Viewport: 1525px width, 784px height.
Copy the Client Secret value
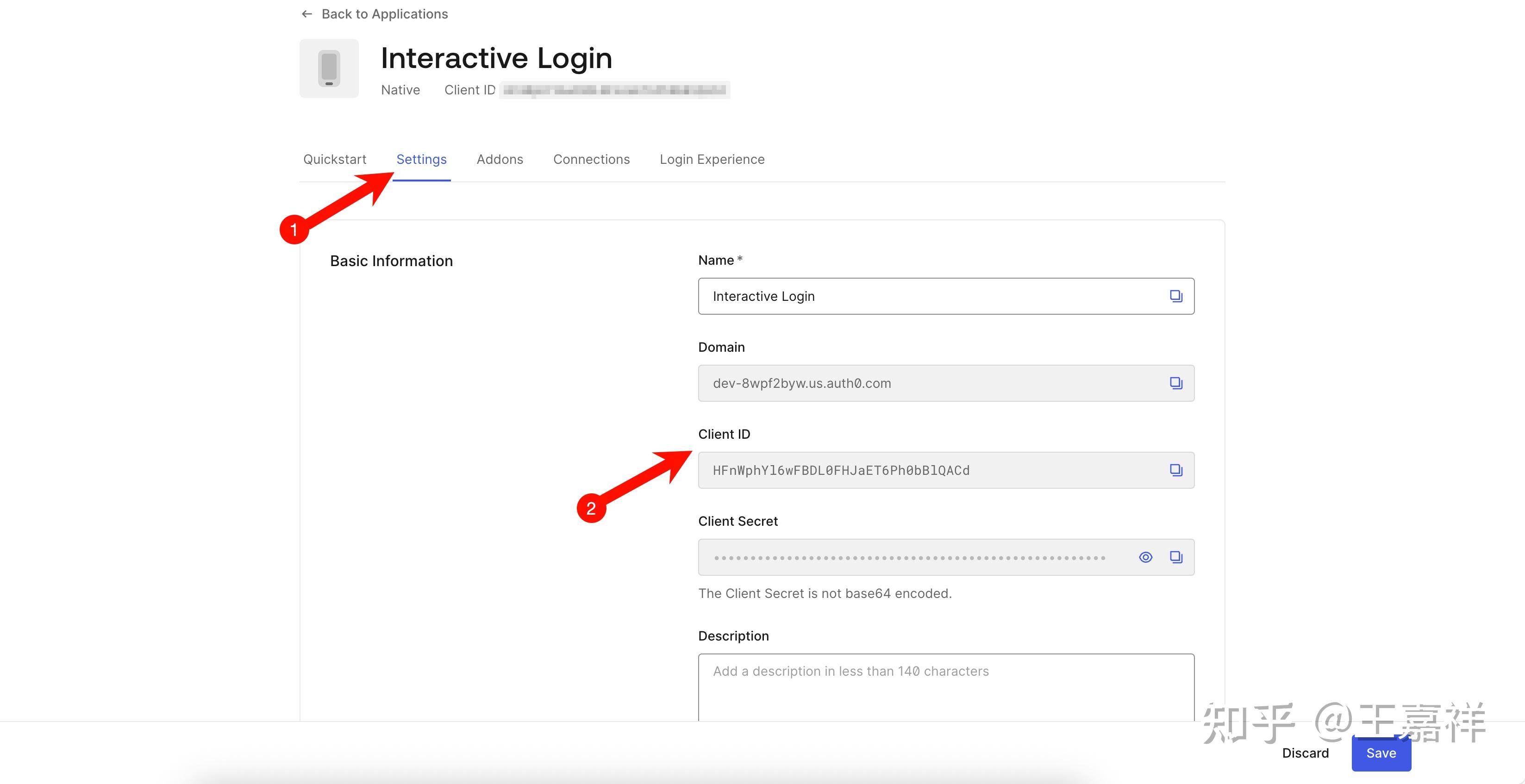tap(1176, 557)
